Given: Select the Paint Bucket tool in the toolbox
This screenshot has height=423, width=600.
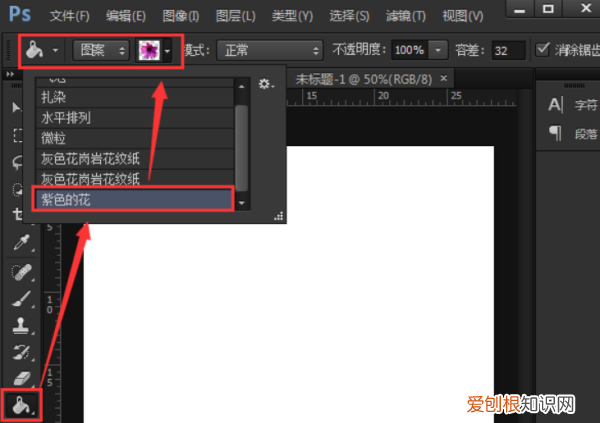Looking at the screenshot, I should point(19,404).
